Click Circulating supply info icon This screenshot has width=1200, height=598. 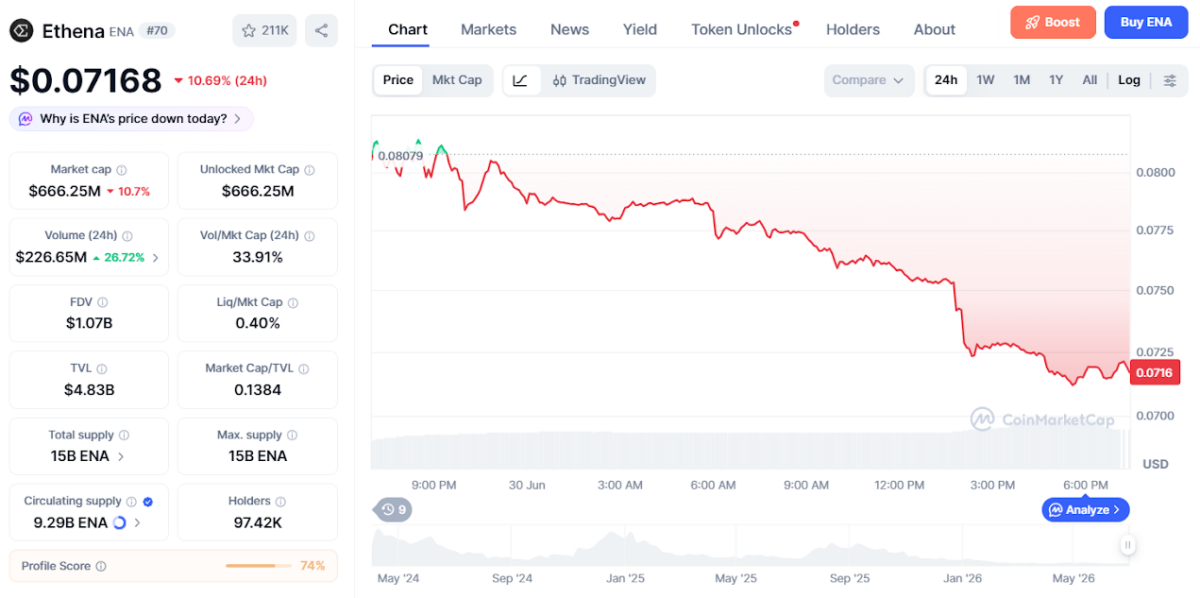pos(131,501)
